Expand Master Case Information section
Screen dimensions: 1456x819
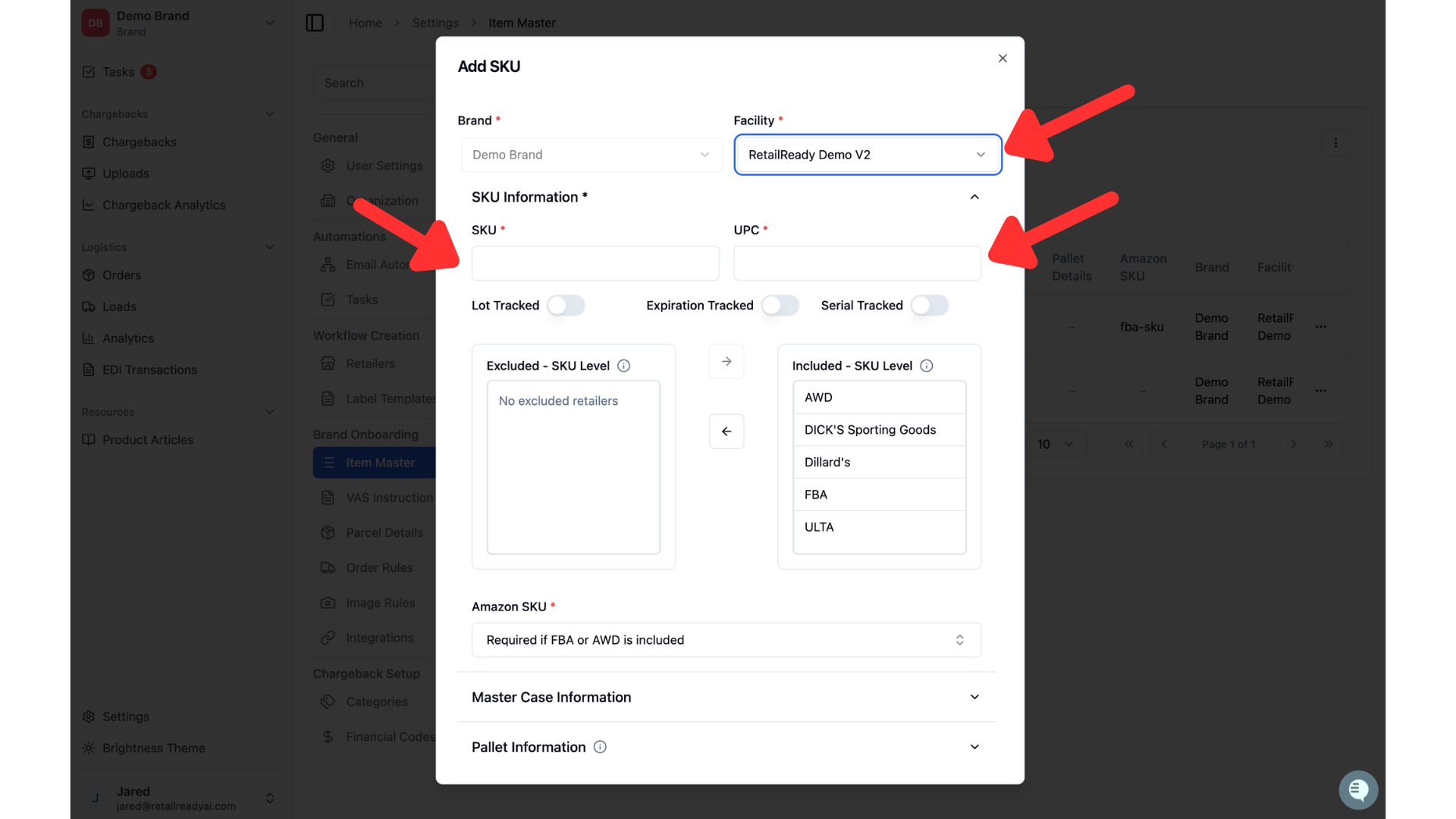pyautogui.click(x=726, y=697)
